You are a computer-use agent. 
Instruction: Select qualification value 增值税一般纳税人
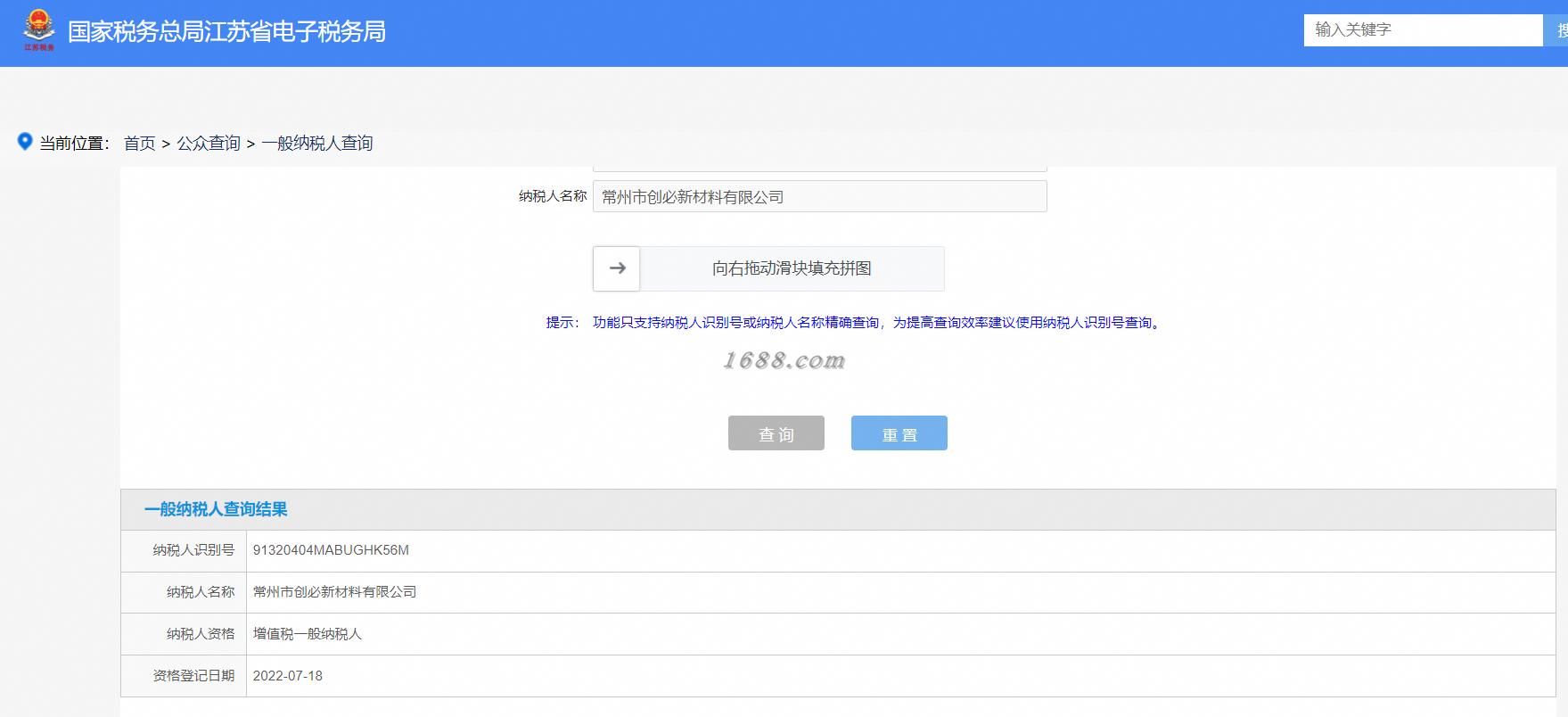tap(308, 634)
